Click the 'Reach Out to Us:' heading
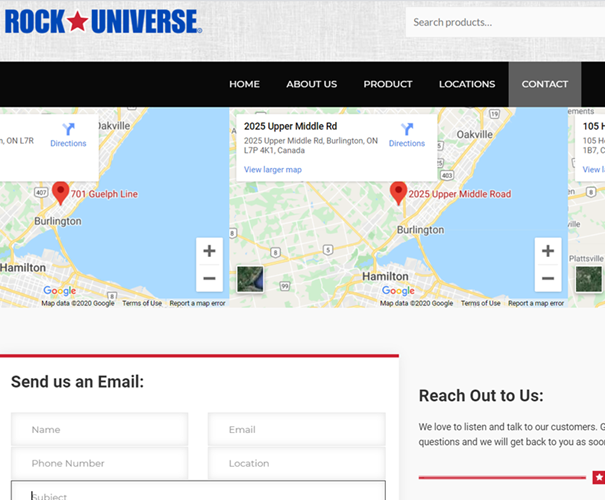The width and height of the screenshot is (605, 500). point(481,396)
